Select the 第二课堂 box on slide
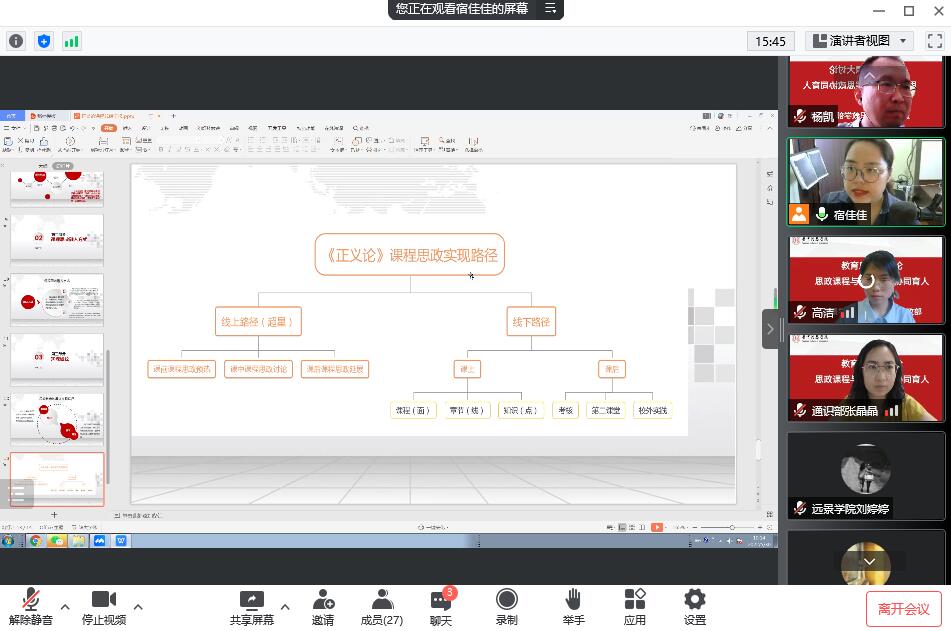 click(605, 410)
